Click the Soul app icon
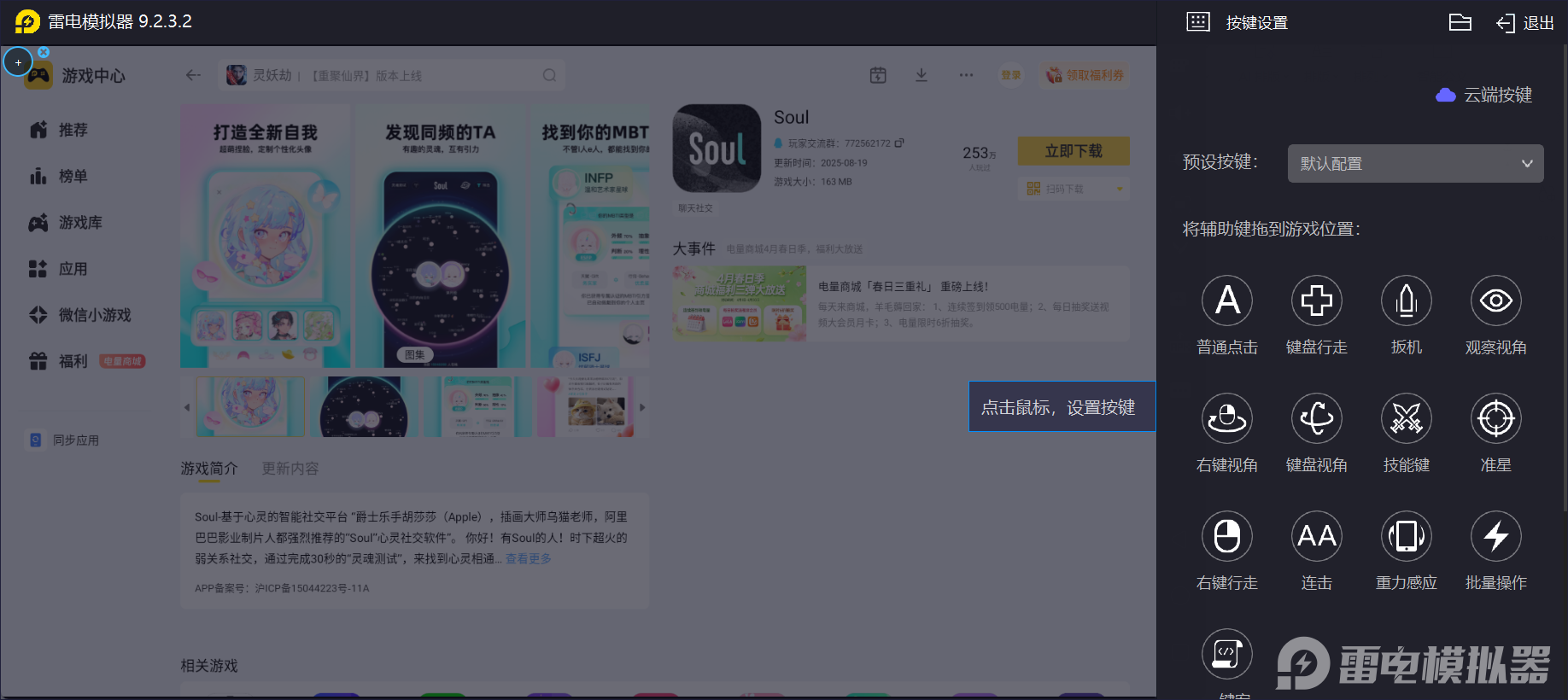This screenshot has height=700, width=1568. (717, 149)
